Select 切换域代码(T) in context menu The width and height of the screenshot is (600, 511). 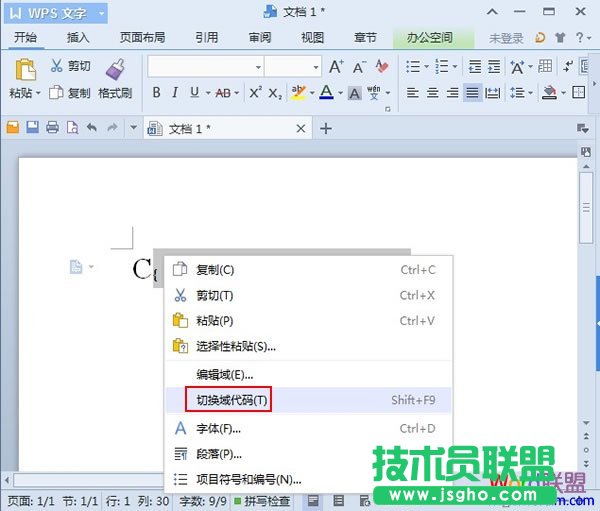[x=228, y=400]
